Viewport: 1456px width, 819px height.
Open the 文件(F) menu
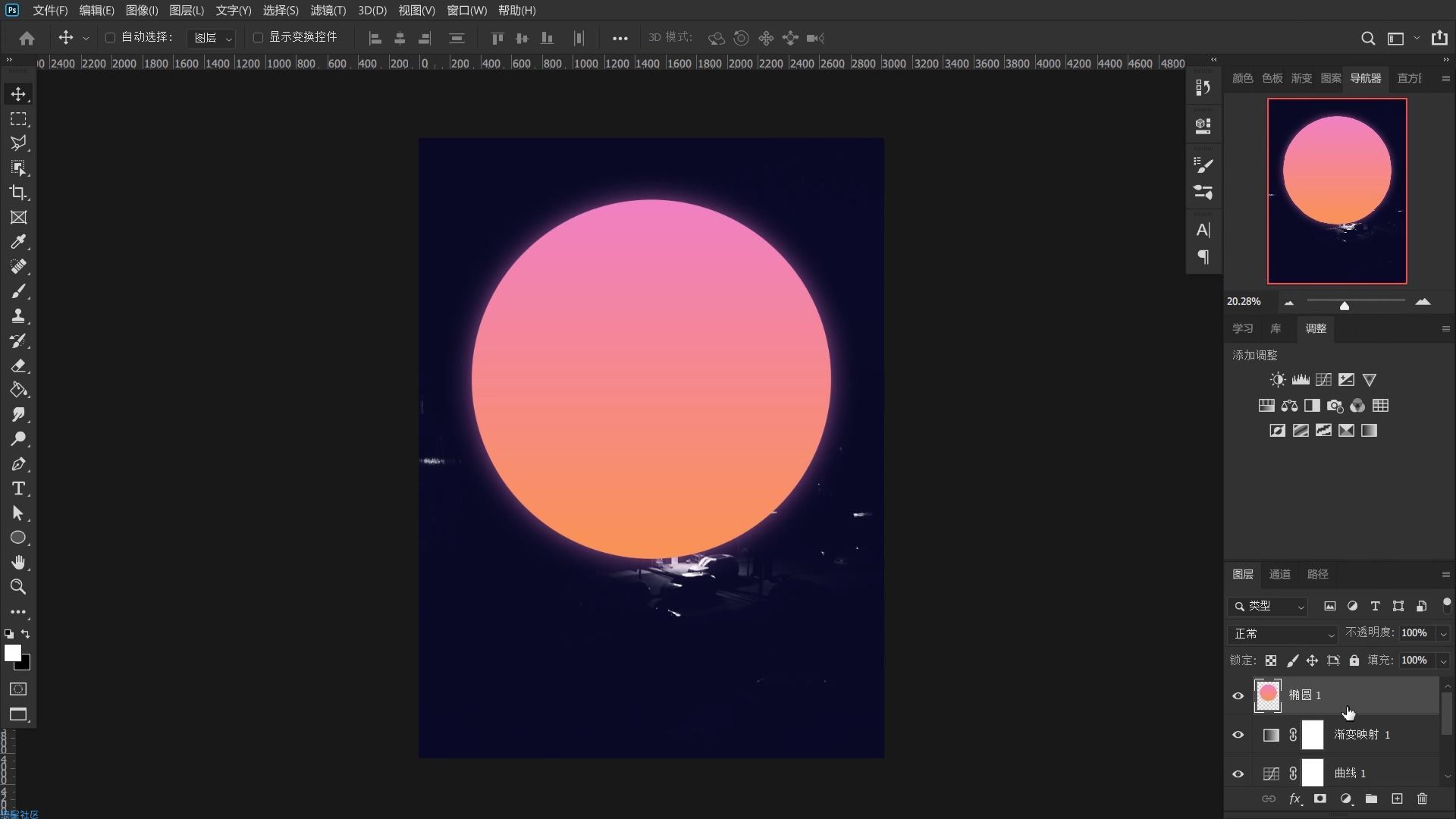coord(50,10)
